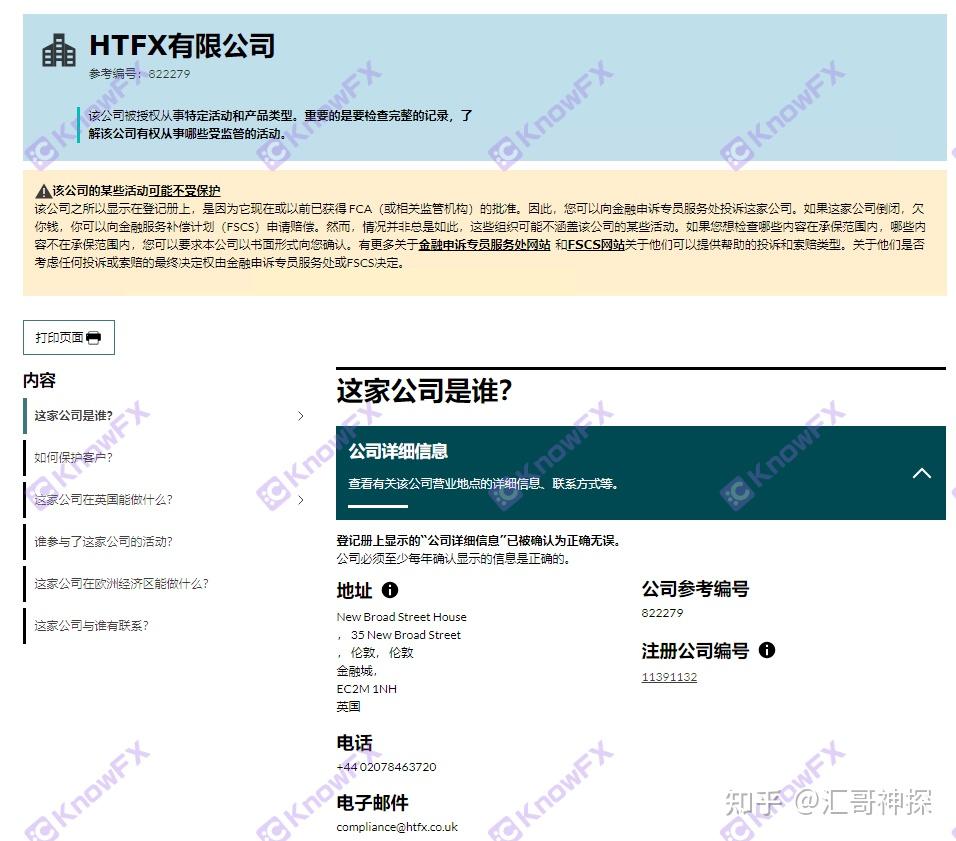Collapse the 公司详细信息 panel
Image resolution: width=956 pixels, height=841 pixels.
tap(922, 474)
